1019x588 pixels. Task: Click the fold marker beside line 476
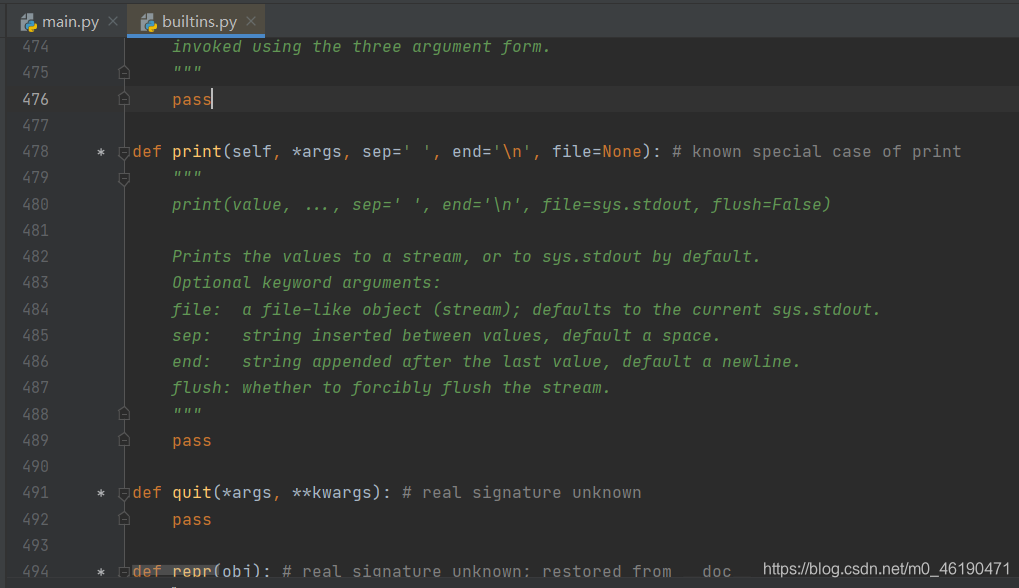point(123,99)
